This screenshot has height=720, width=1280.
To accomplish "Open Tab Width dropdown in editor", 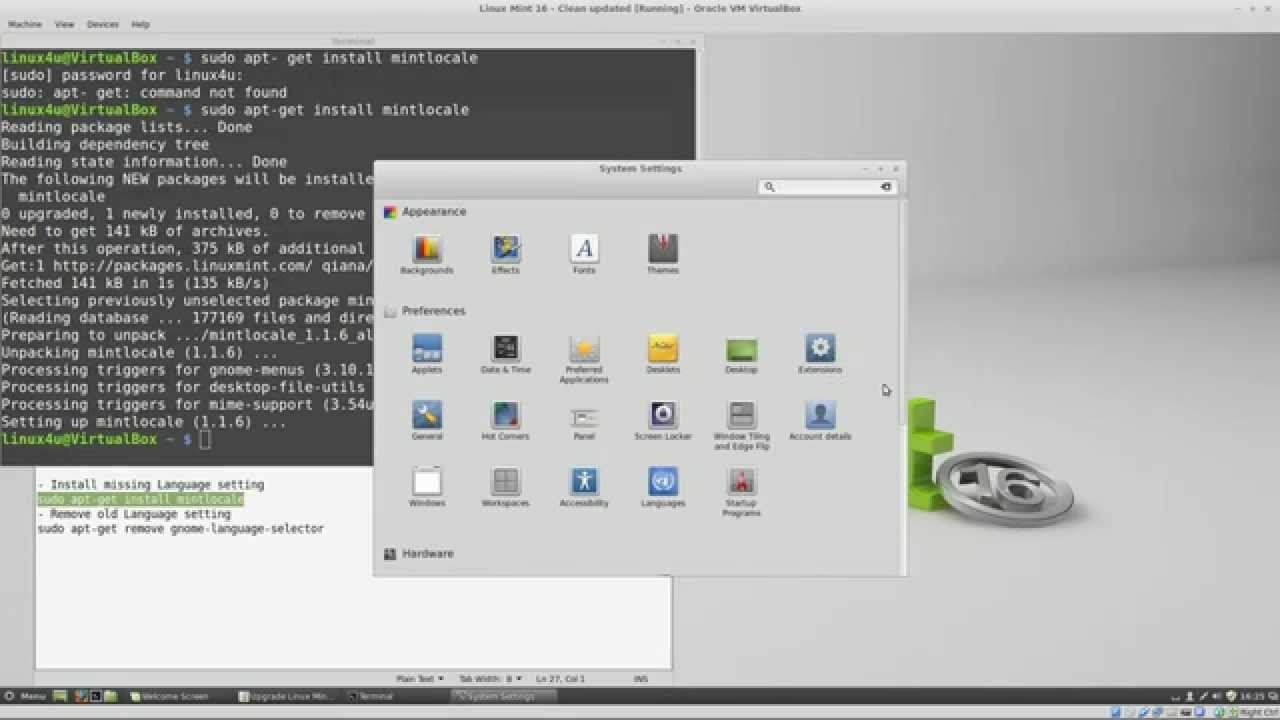I will click(x=492, y=679).
